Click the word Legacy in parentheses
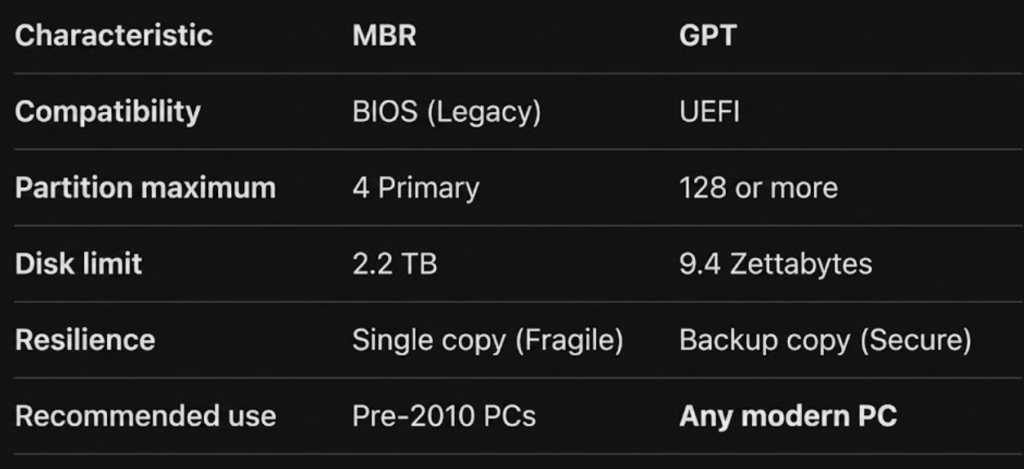This screenshot has width=1024, height=469. click(484, 111)
